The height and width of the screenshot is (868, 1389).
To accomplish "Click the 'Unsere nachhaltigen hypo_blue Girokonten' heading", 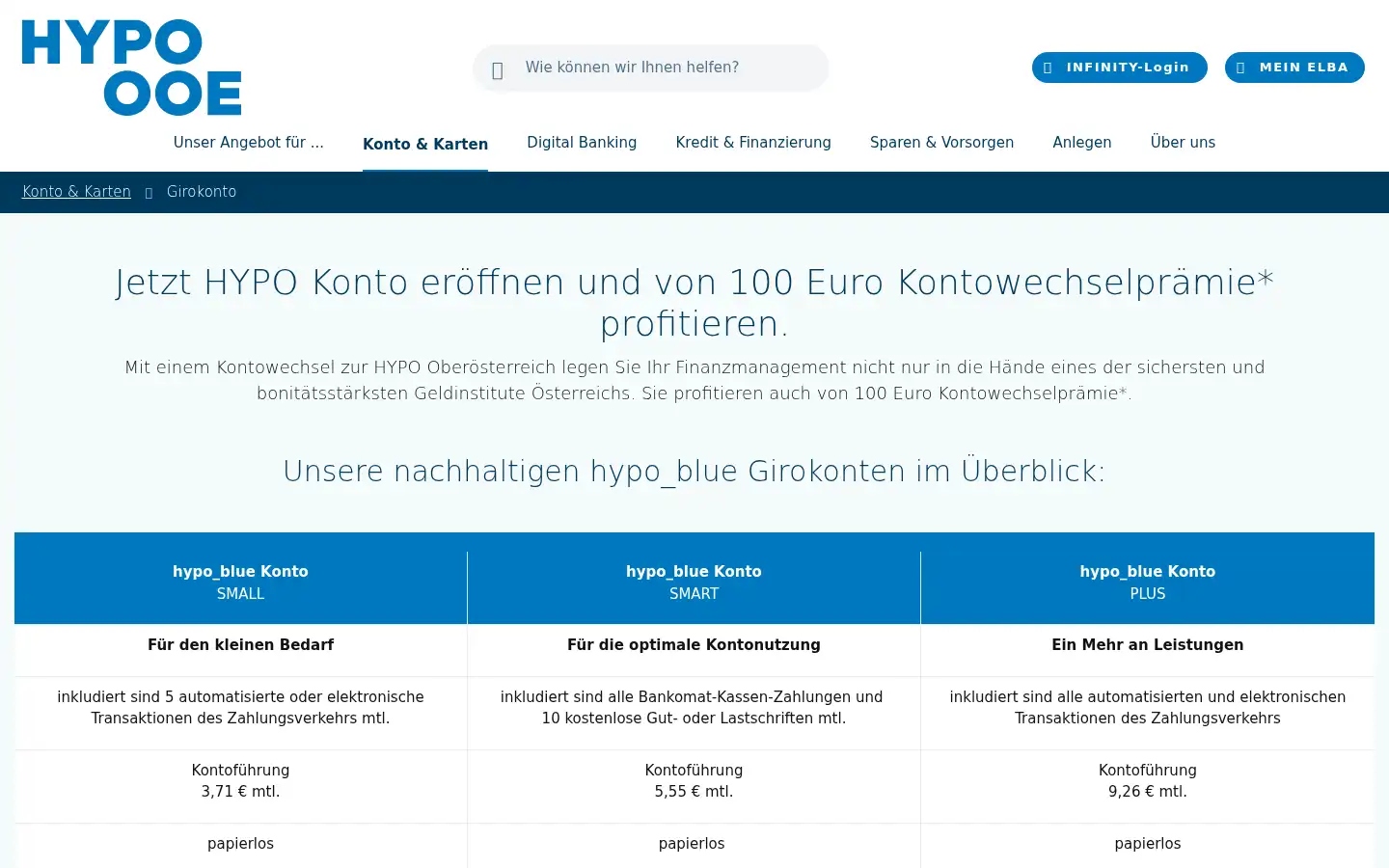I will coord(694,471).
